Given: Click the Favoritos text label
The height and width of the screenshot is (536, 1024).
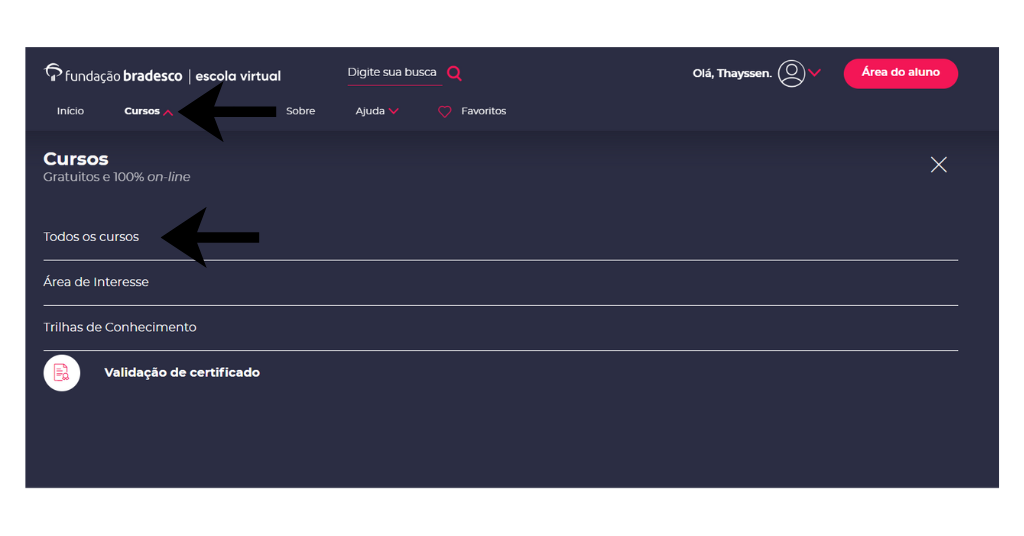Looking at the screenshot, I should pos(483,111).
